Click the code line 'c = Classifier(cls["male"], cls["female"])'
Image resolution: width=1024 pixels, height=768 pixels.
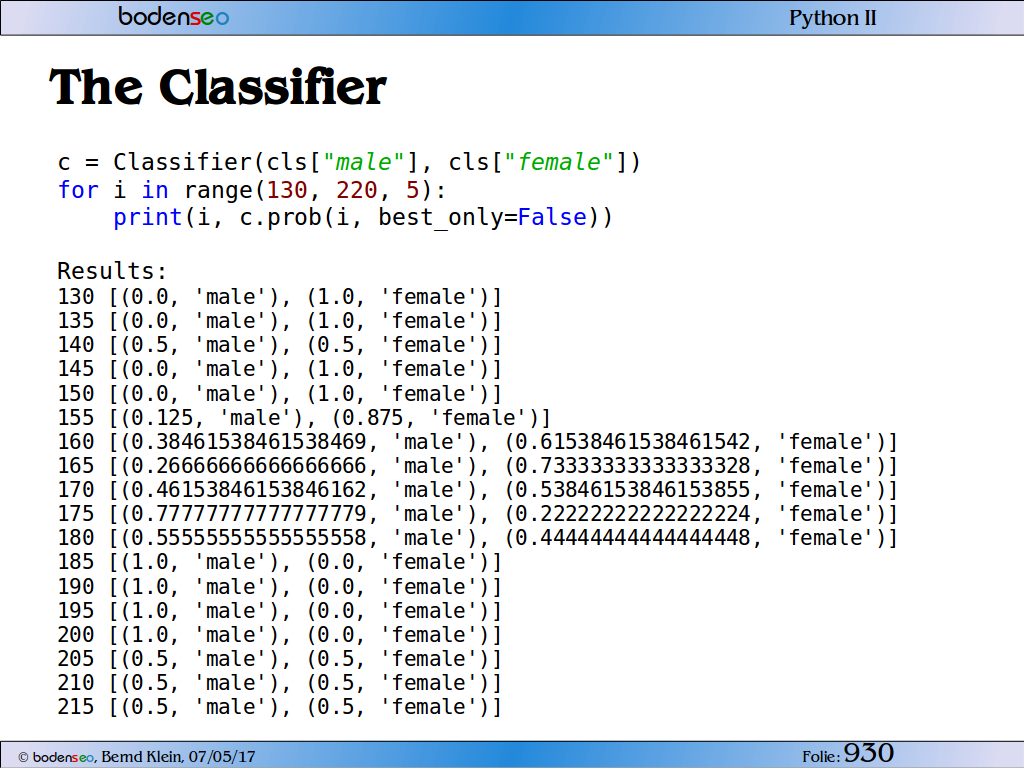[349, 162]
